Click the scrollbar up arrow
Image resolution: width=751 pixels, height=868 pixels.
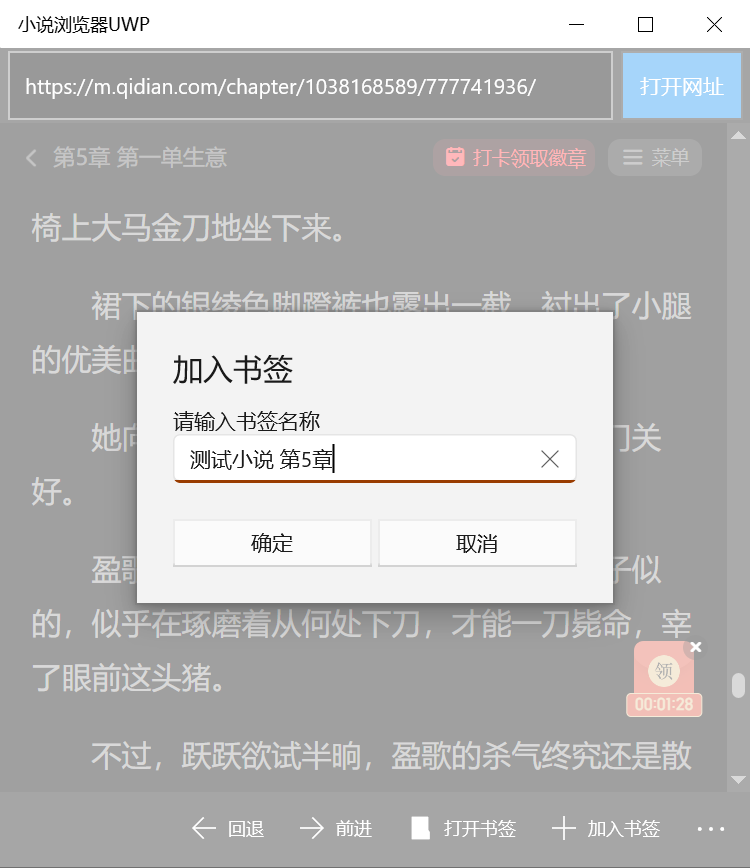click(x=738, y=136)
